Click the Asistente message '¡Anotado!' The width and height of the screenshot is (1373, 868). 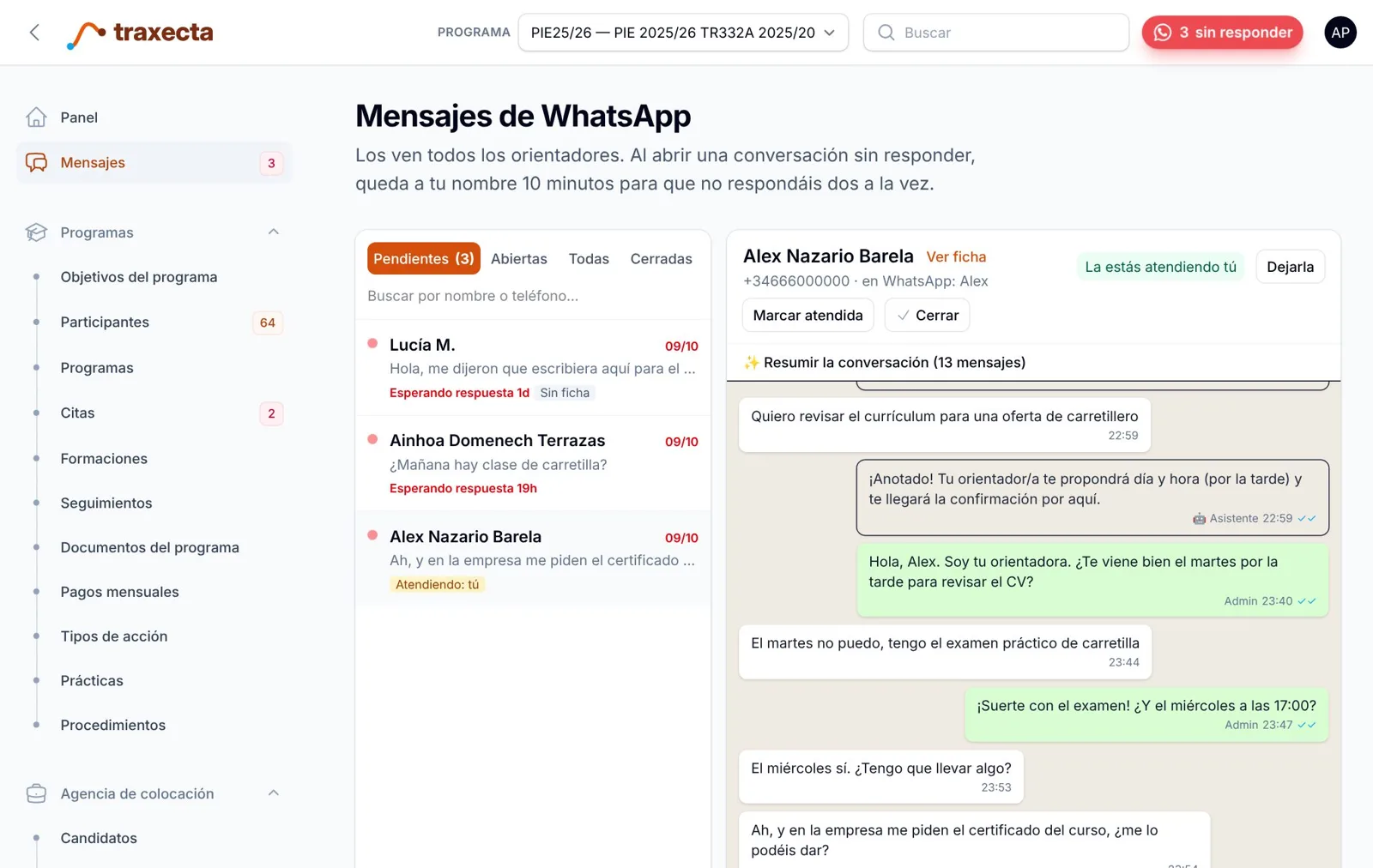[x=1092, y=497]
